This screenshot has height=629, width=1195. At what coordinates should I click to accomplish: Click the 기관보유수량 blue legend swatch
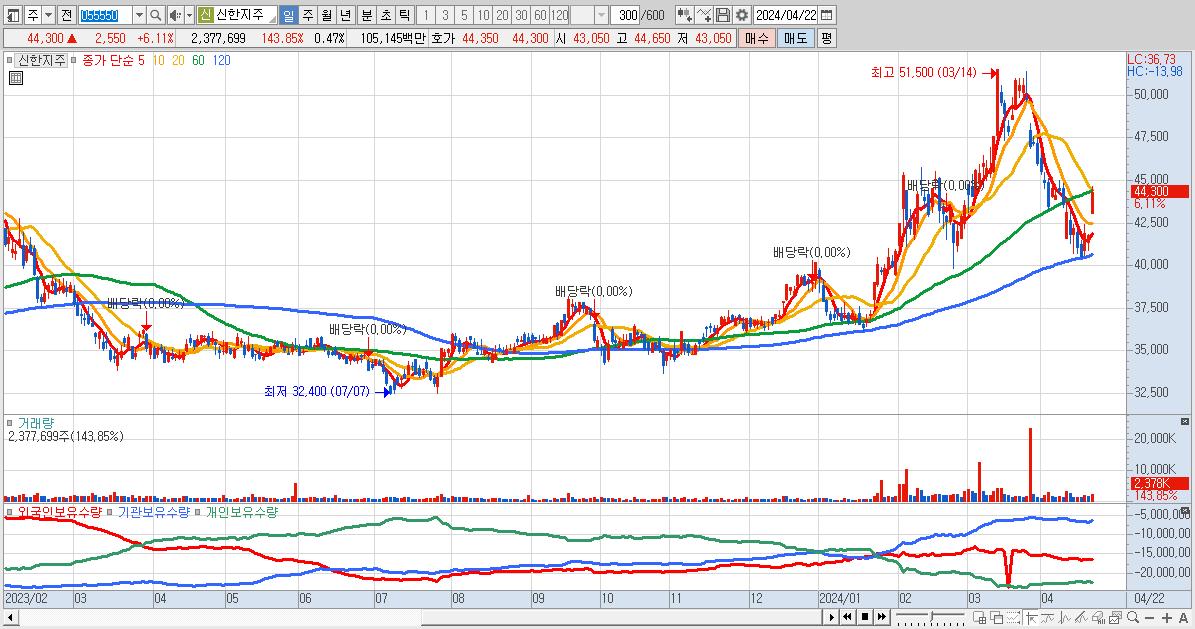111,512
